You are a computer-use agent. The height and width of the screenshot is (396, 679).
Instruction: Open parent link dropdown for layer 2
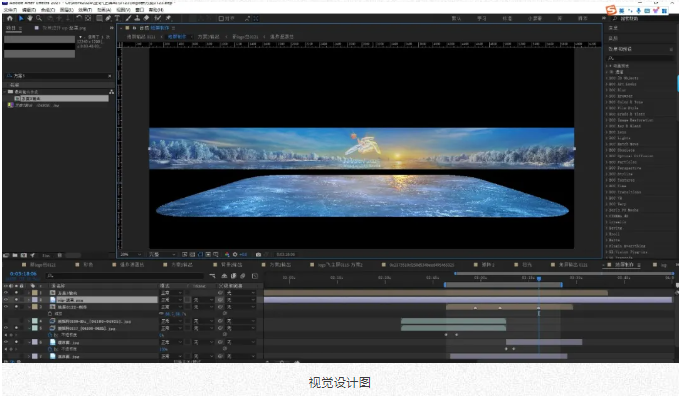(x=241, y=300)
